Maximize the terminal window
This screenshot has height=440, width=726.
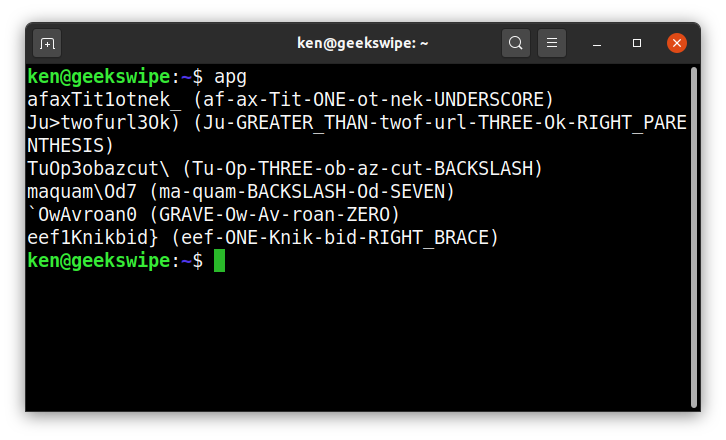coord(637,43)
